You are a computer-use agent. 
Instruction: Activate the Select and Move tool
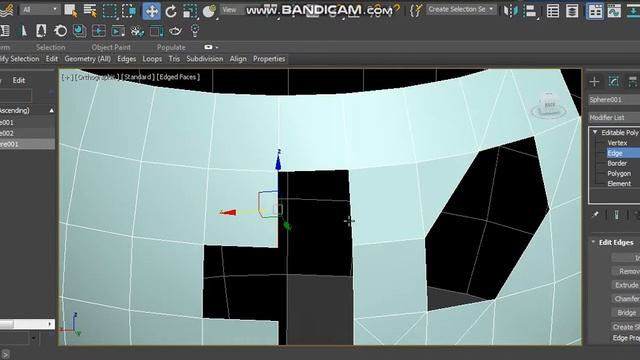click(151, 11)
